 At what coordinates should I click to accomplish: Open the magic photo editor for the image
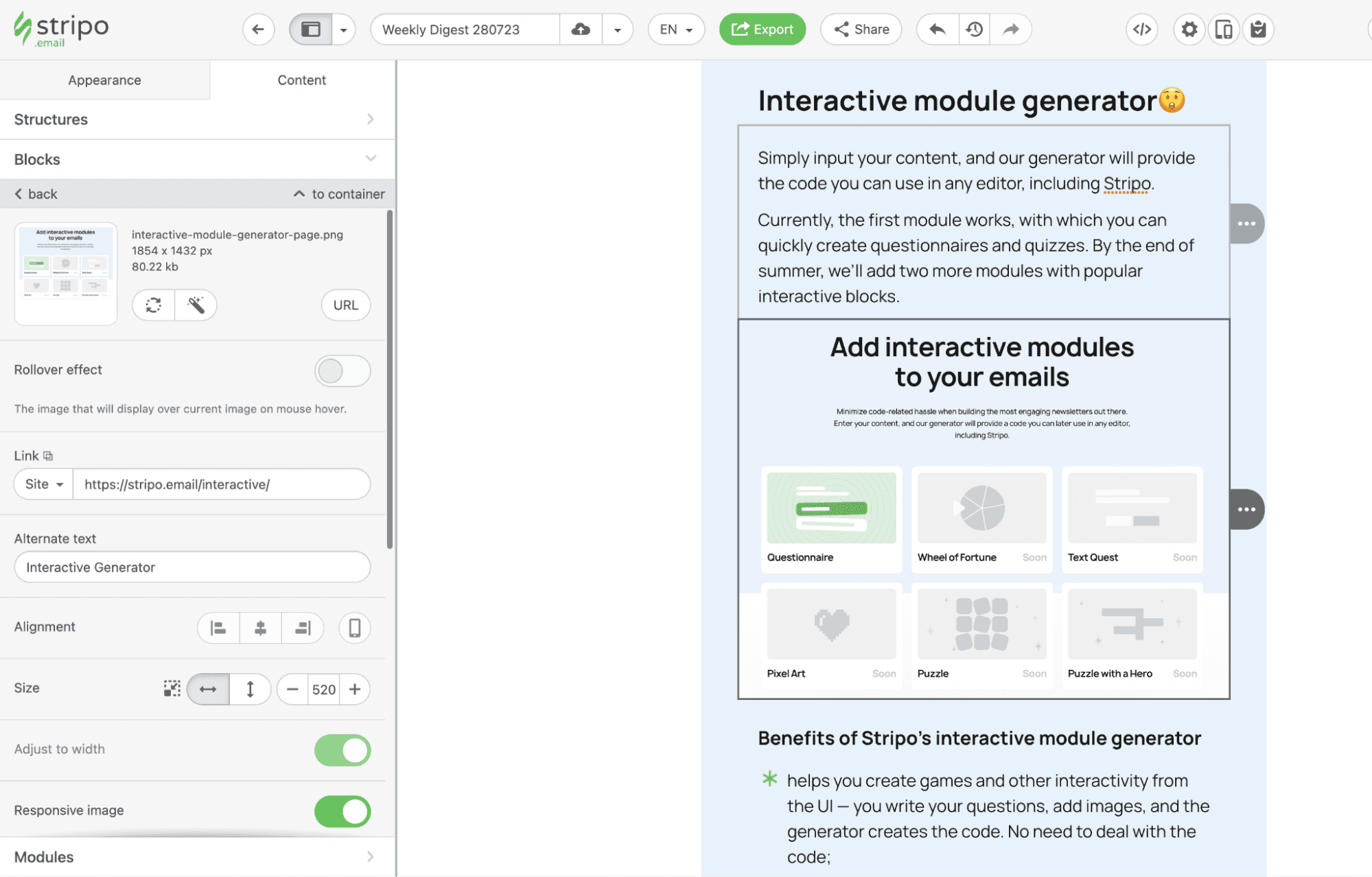pyautogui.click(x=196, y=305)
